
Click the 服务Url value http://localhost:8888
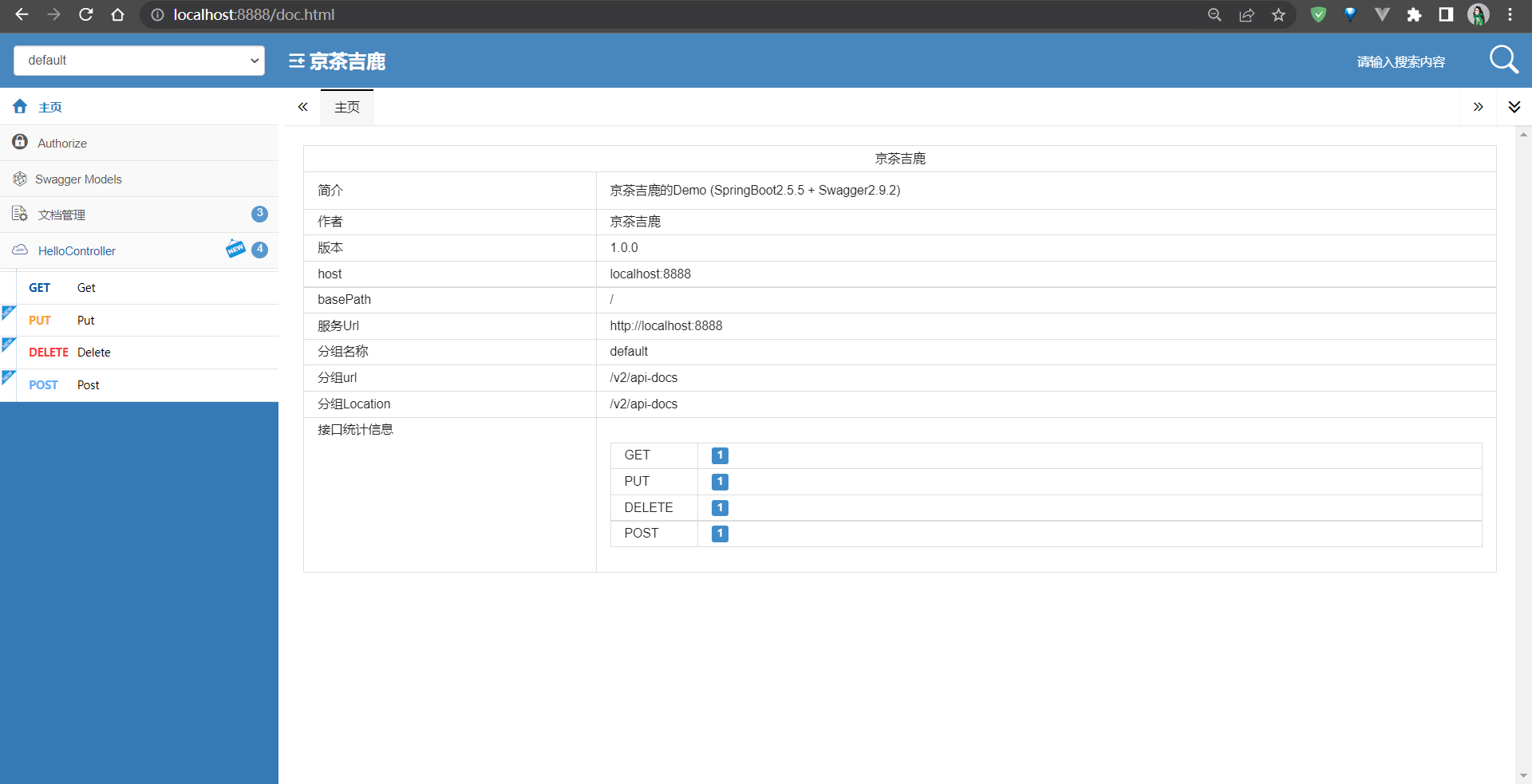click(665, 325)
